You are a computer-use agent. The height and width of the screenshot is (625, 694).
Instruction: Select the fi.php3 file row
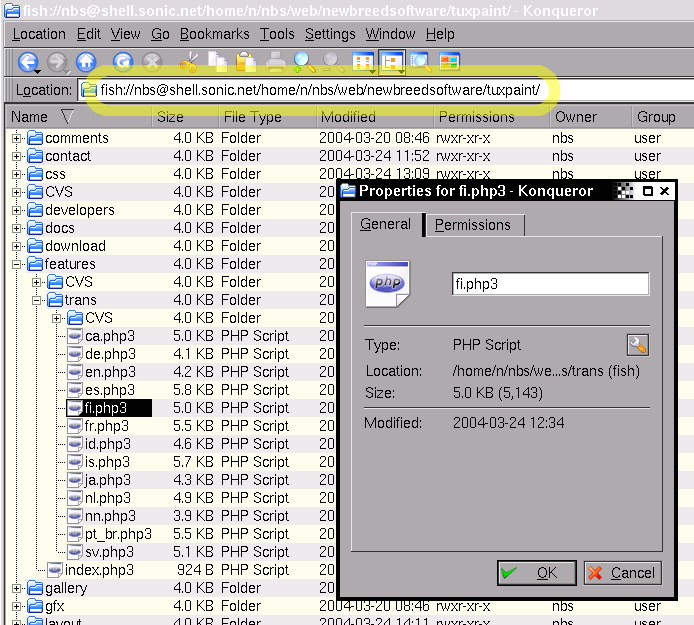coord(109,408)
